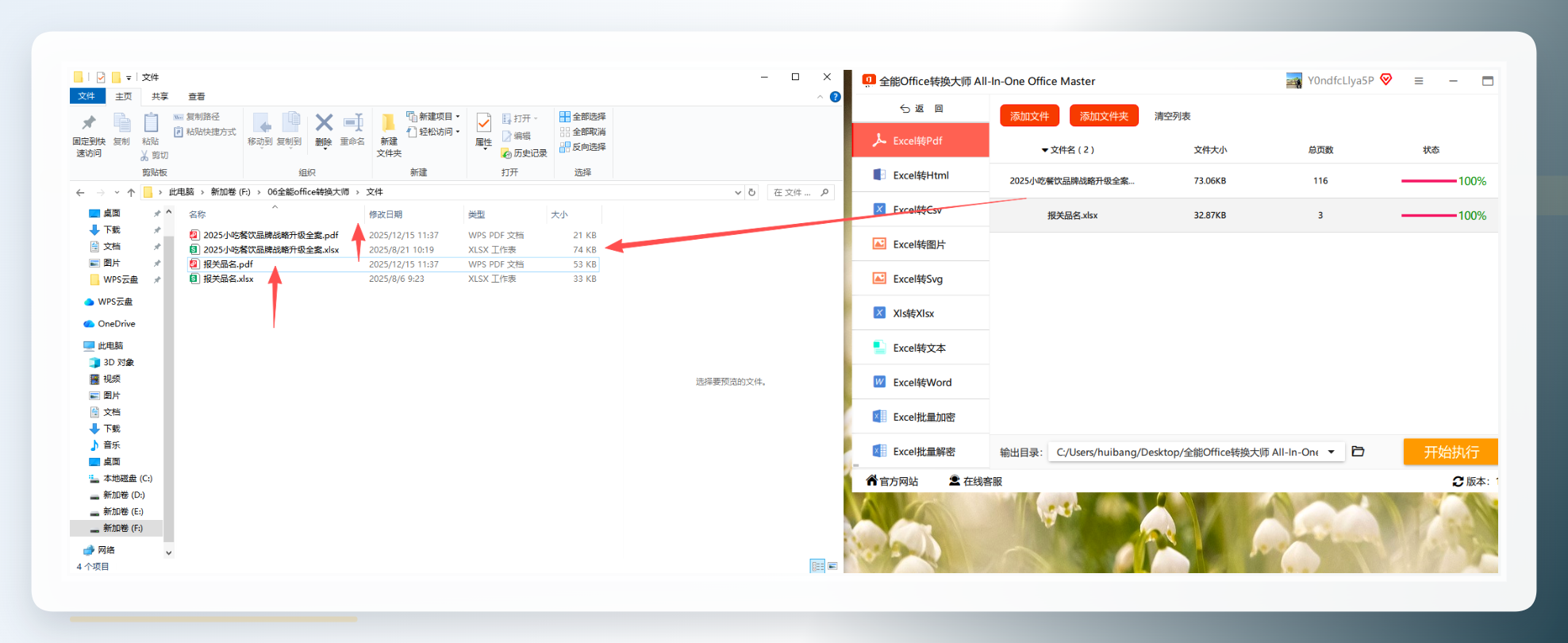This screenshot has width=1568, height=643.
Task: Switch to the 主页 ribbon tab
Action: [x=124, y=96]
